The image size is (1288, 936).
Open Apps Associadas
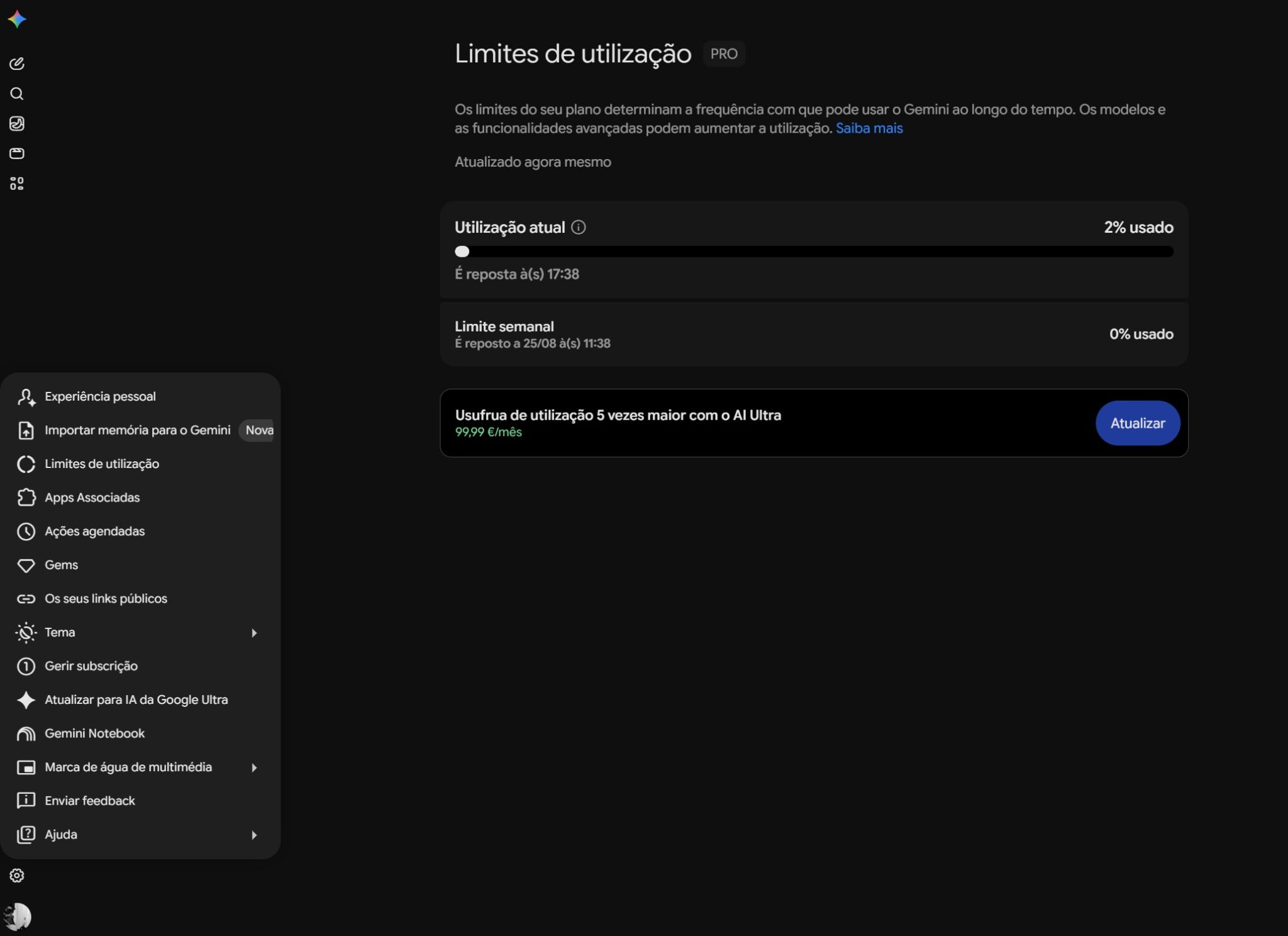tap(140, 498)
